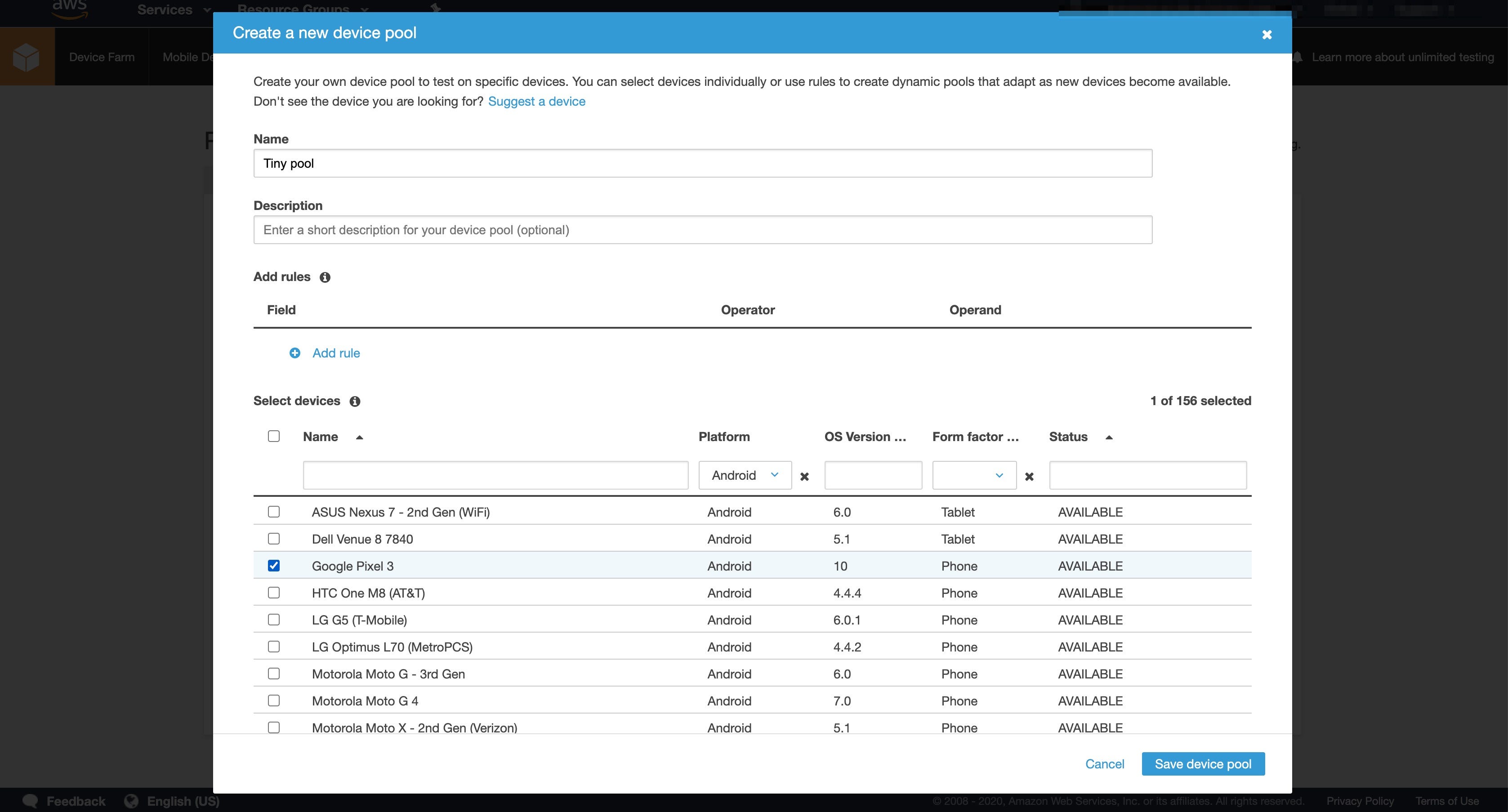The width and height of the screenshot is (1508, 812).
Task: Click the Save device pool button
Action: [x=1202, y=764]
